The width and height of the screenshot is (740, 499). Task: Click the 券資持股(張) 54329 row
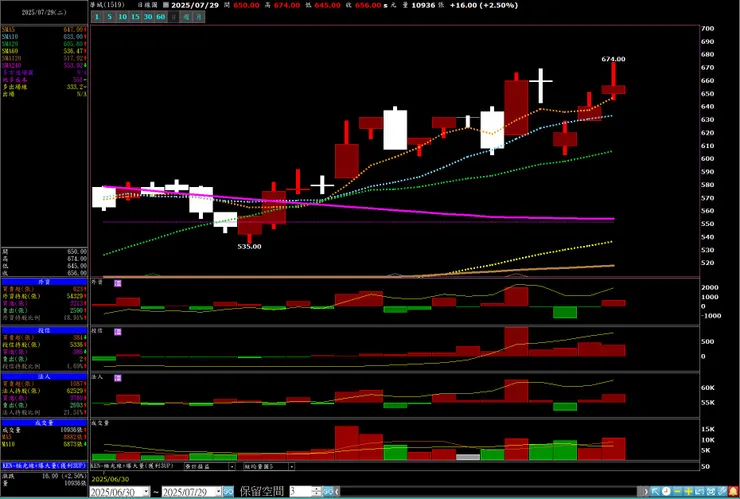(44, 296)
